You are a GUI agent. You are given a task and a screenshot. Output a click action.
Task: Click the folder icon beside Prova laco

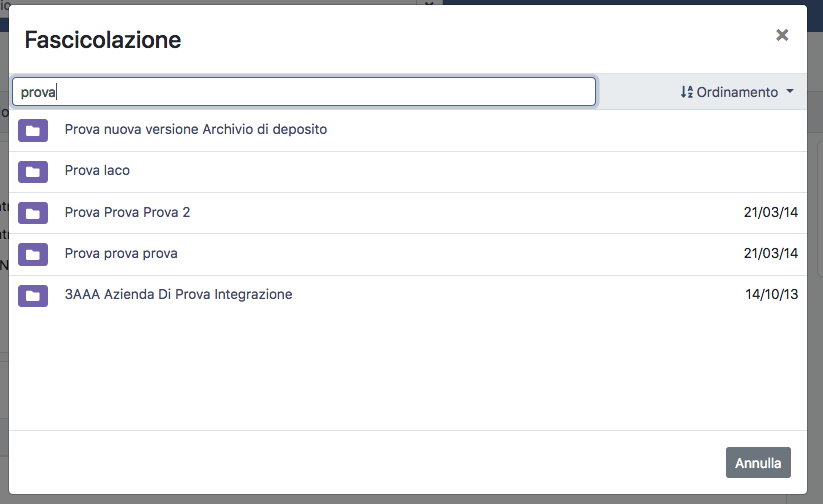pos(33,171)
